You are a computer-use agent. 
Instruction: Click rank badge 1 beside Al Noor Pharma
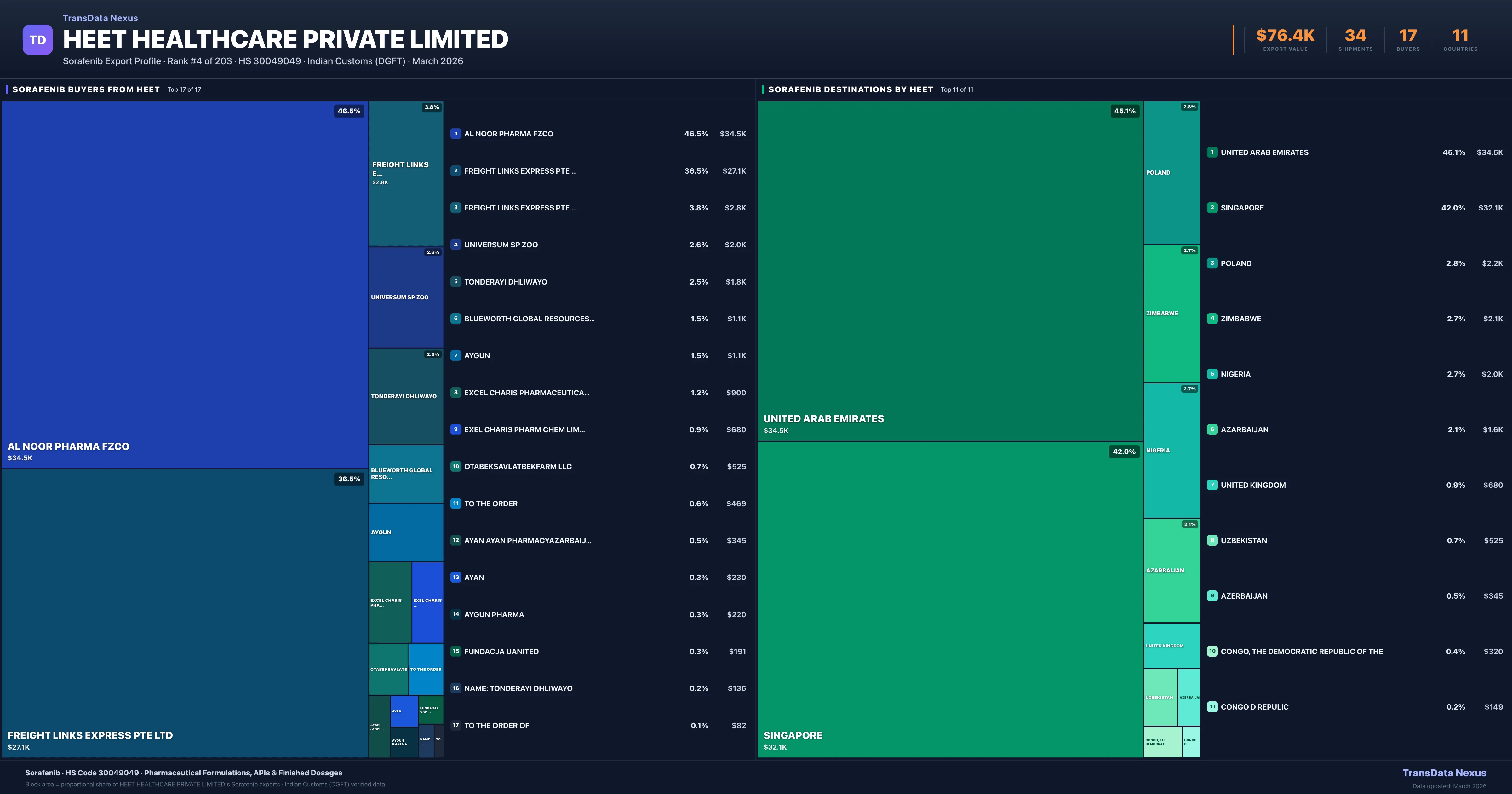tap(455, 134)
